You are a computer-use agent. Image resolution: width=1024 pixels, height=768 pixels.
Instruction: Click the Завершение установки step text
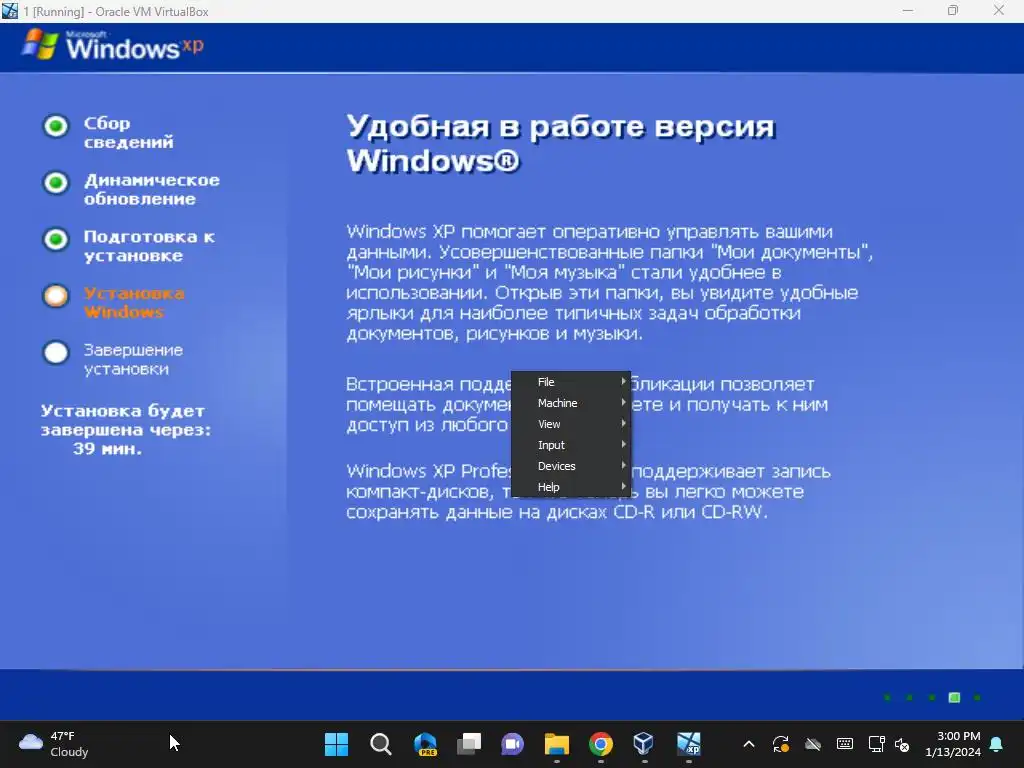click(x=133, y=359)
